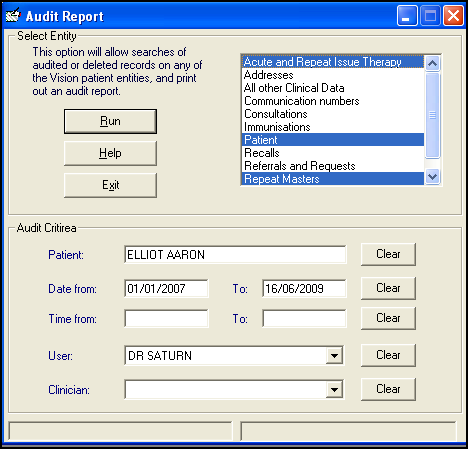The width and height of the screenshot is (468, 449).
Task: Select Recalls entity
Action: click(x=333, y=153)
